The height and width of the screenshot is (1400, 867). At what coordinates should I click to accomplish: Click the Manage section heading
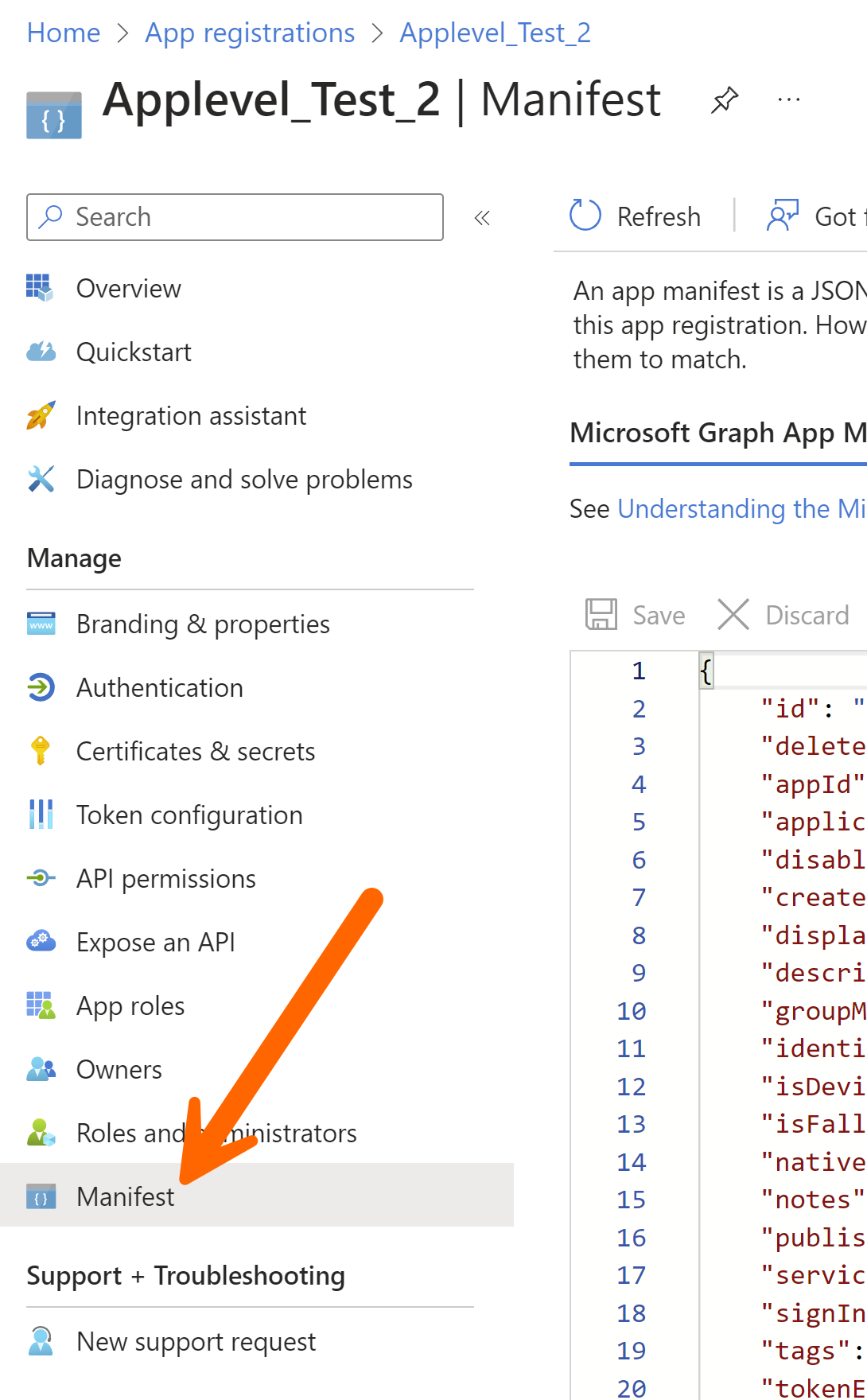point(75,558)
